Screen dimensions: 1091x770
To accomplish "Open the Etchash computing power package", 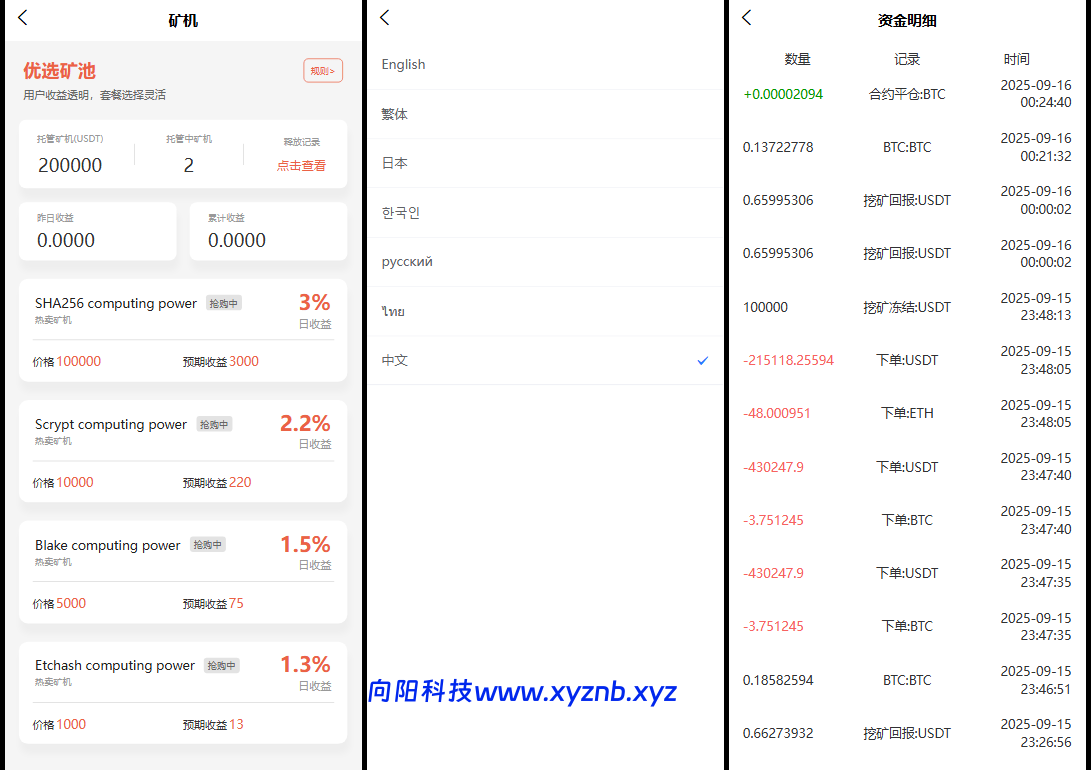I will [182, 690].
